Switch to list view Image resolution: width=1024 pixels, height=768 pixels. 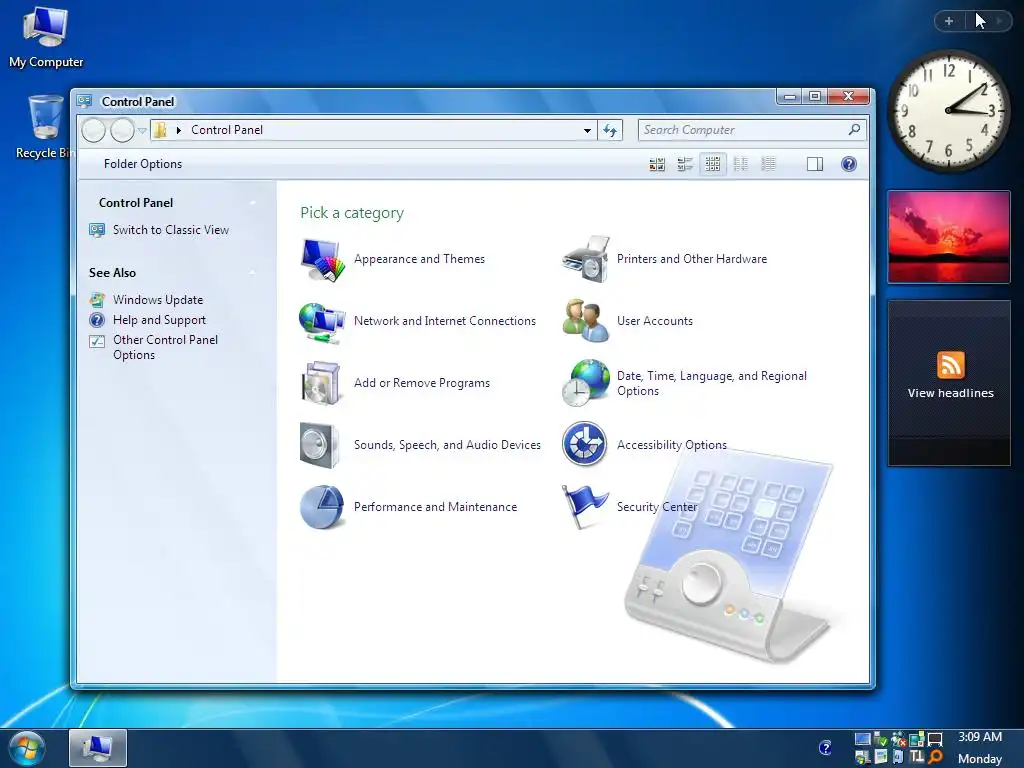pyautogui.click(x=741, y=164)
